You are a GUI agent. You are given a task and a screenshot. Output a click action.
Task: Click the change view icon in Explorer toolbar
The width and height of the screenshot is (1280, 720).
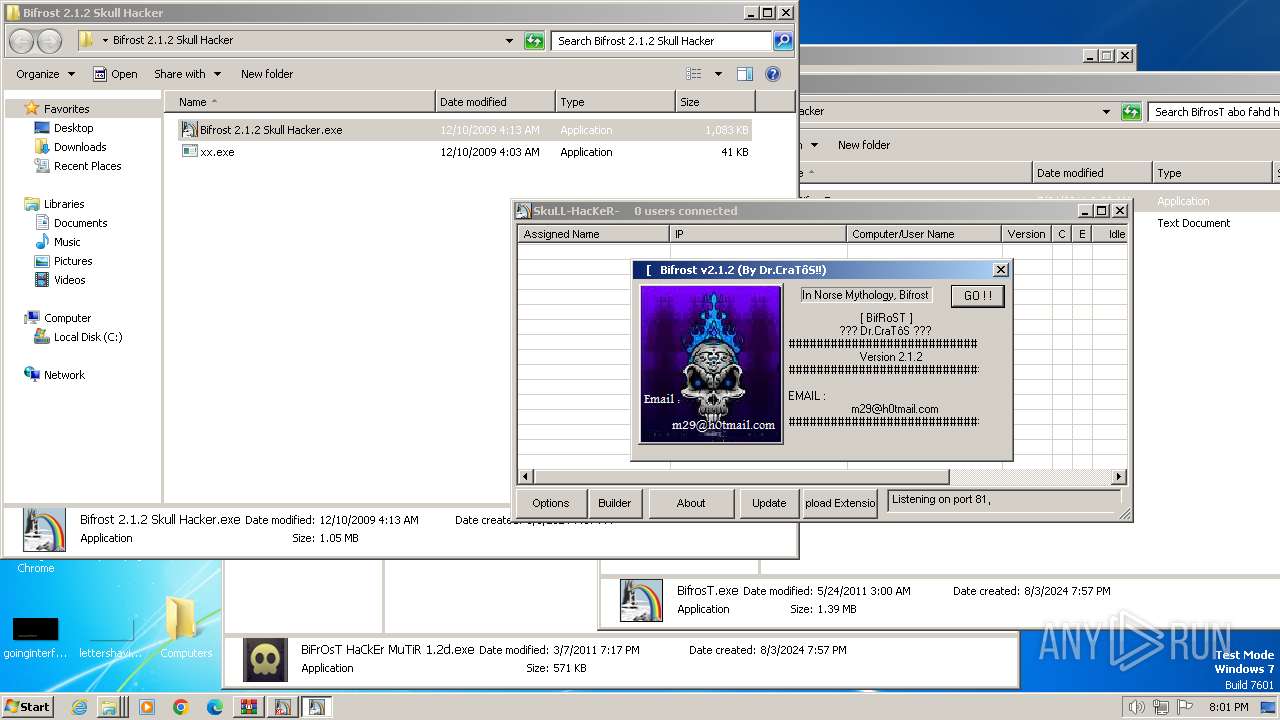point(694,74)
